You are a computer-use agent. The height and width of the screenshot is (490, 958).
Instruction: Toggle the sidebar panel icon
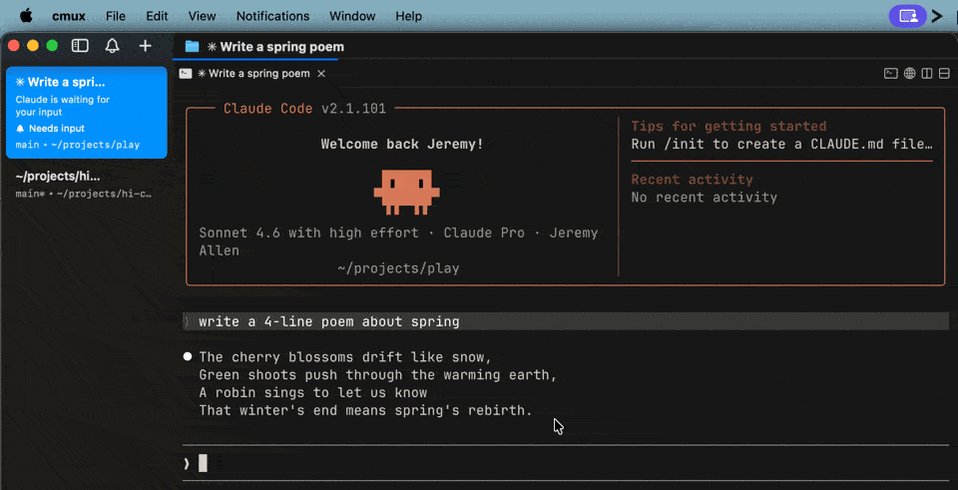(80, 46)
